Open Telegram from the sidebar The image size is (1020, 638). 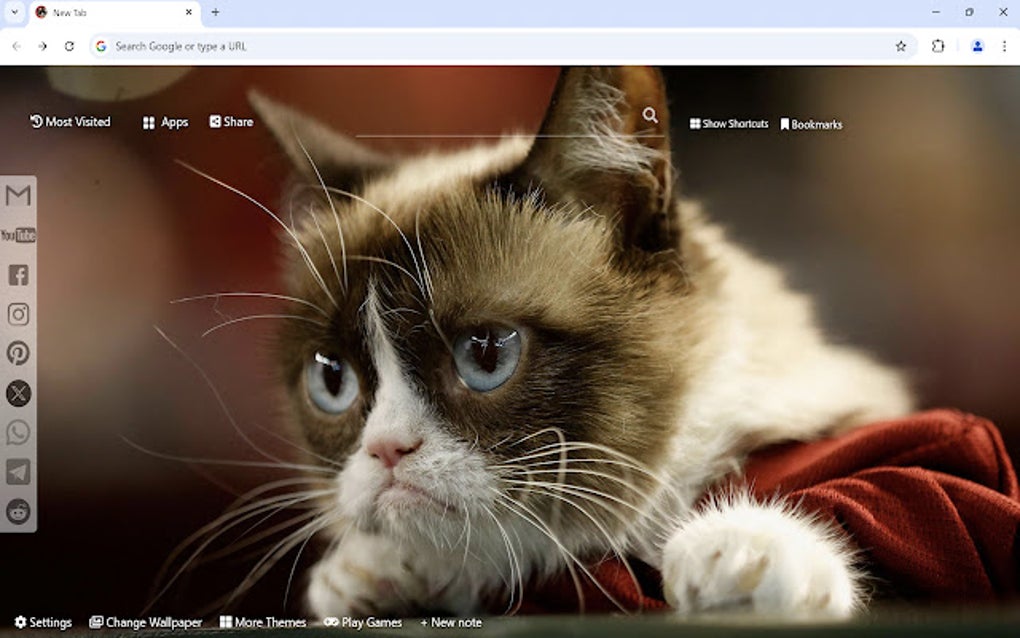18,472
